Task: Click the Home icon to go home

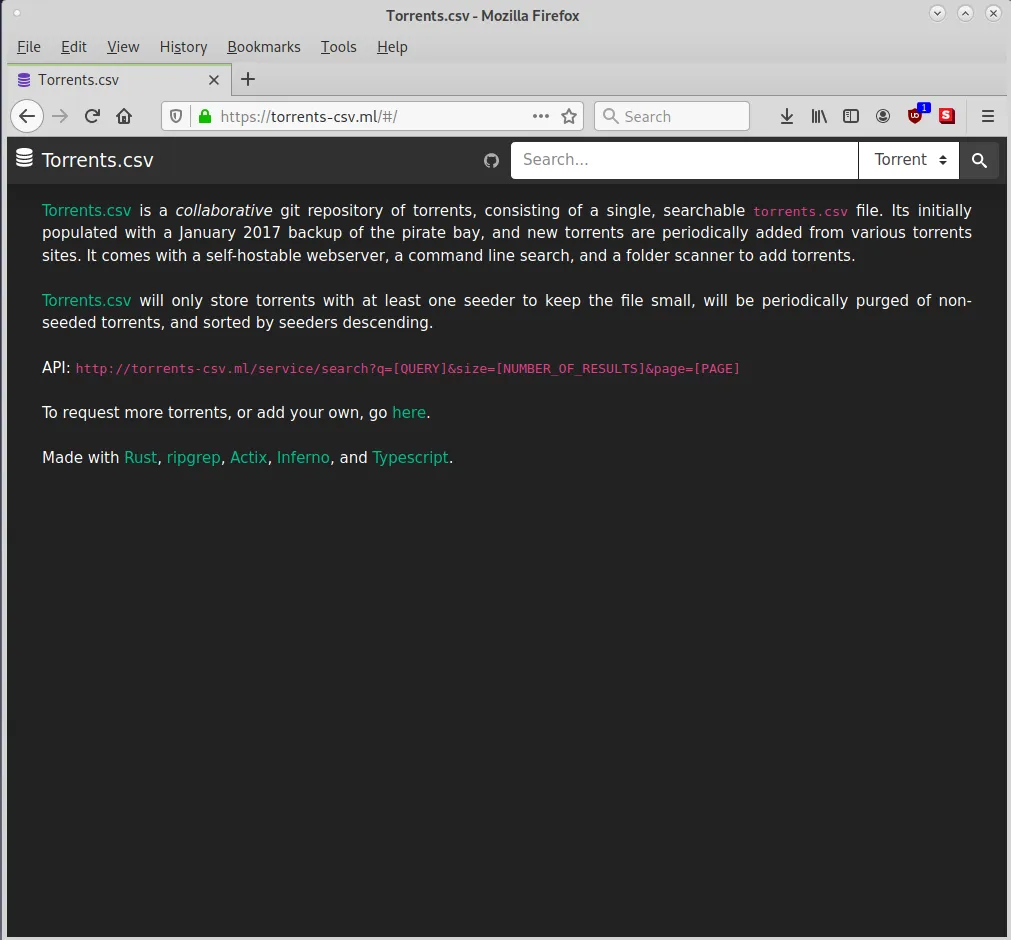Action: coord(123,116)
